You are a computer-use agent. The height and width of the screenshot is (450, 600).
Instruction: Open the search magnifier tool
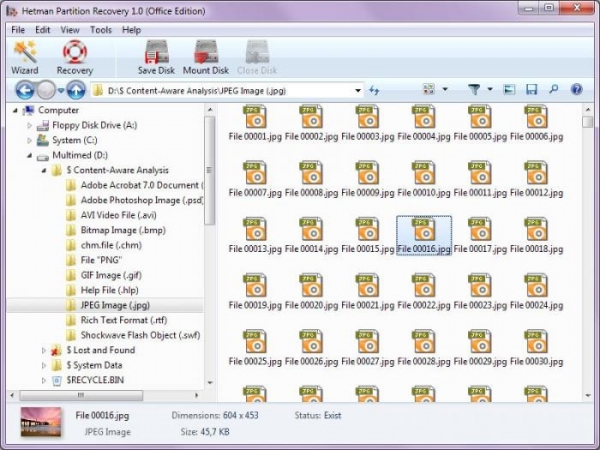tap(553, 90)
